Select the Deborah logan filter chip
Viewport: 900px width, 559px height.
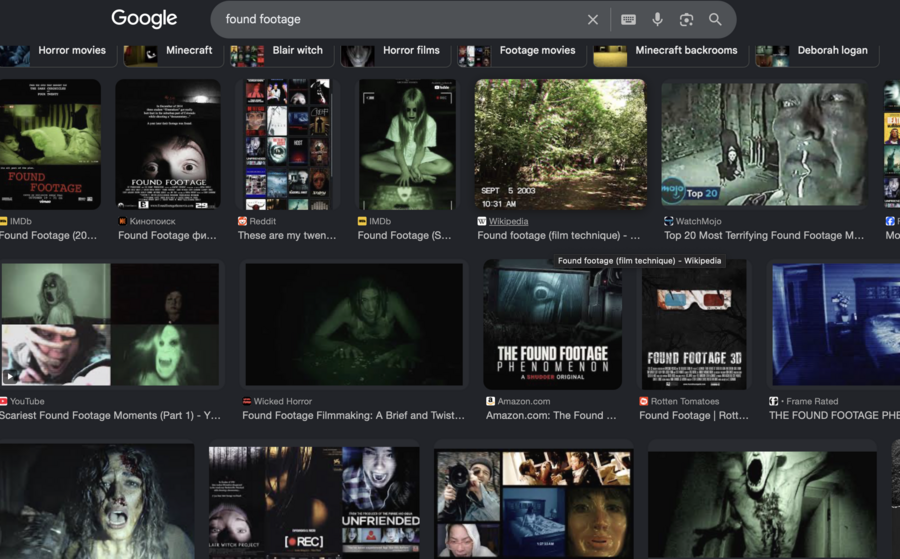pos(817,55)
